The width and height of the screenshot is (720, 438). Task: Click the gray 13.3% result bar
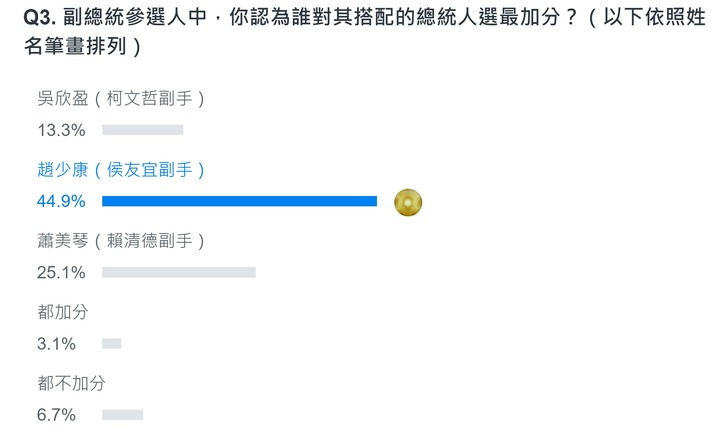[x=143, y=130]
